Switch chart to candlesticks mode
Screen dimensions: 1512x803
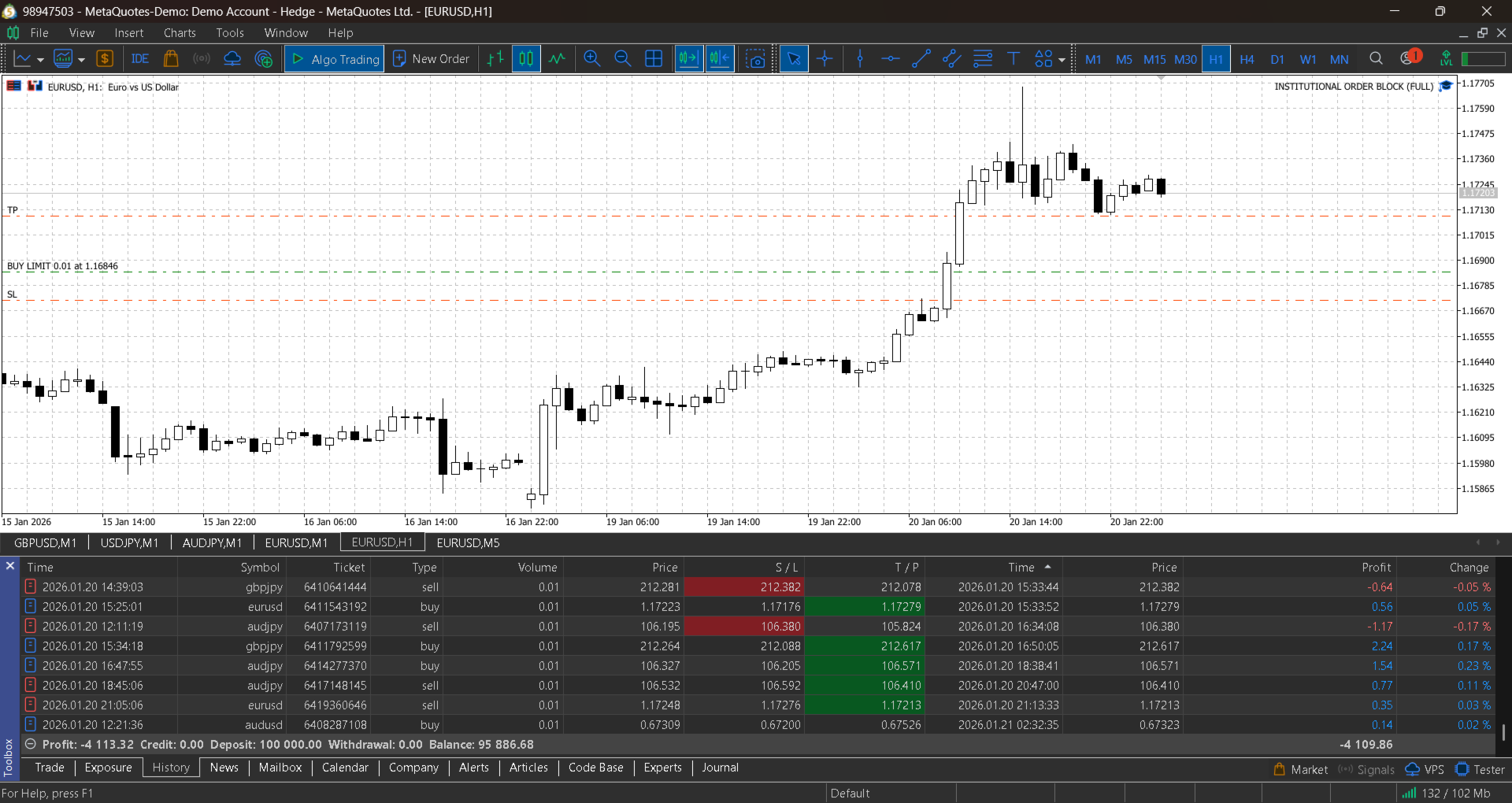click(x=526, y=59)
